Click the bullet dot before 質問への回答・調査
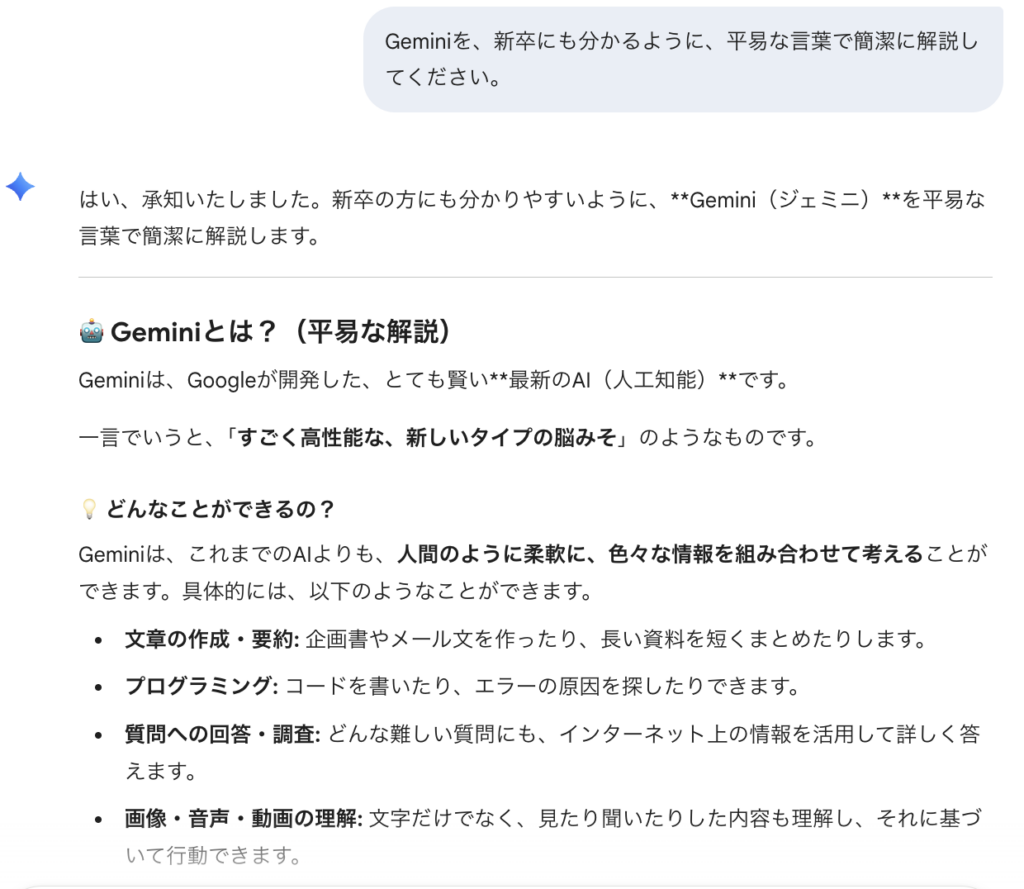Screen dimensions: 1024x889 click(x=99, y=736)
